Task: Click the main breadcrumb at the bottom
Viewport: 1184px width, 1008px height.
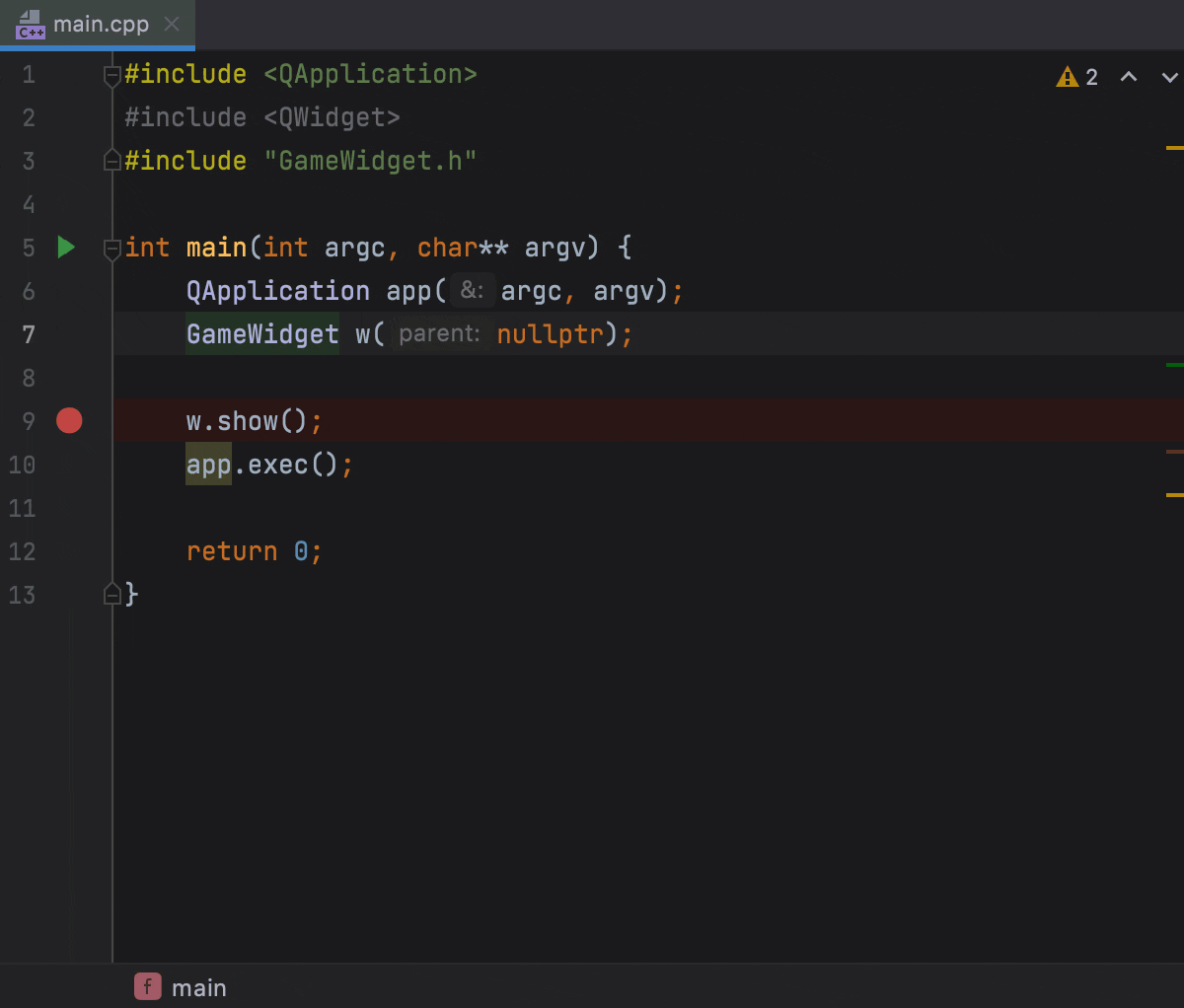Action: click(x=199, y=986)
